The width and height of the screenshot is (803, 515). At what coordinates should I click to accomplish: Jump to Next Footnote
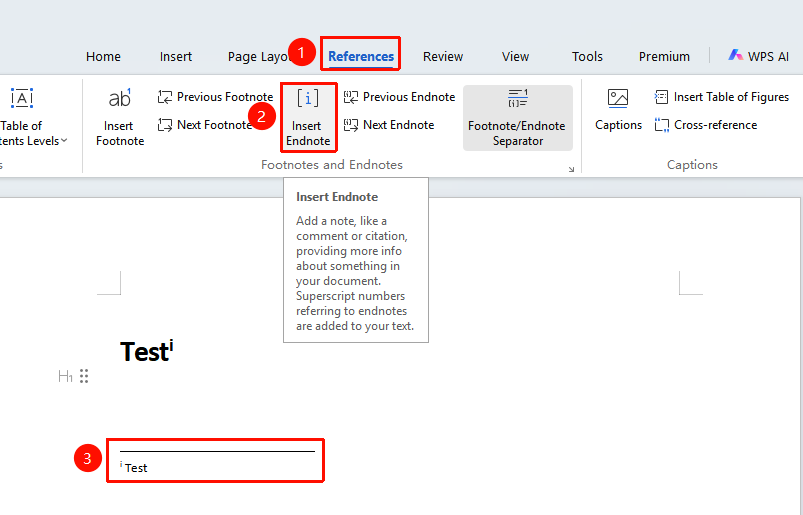(205, 124)
